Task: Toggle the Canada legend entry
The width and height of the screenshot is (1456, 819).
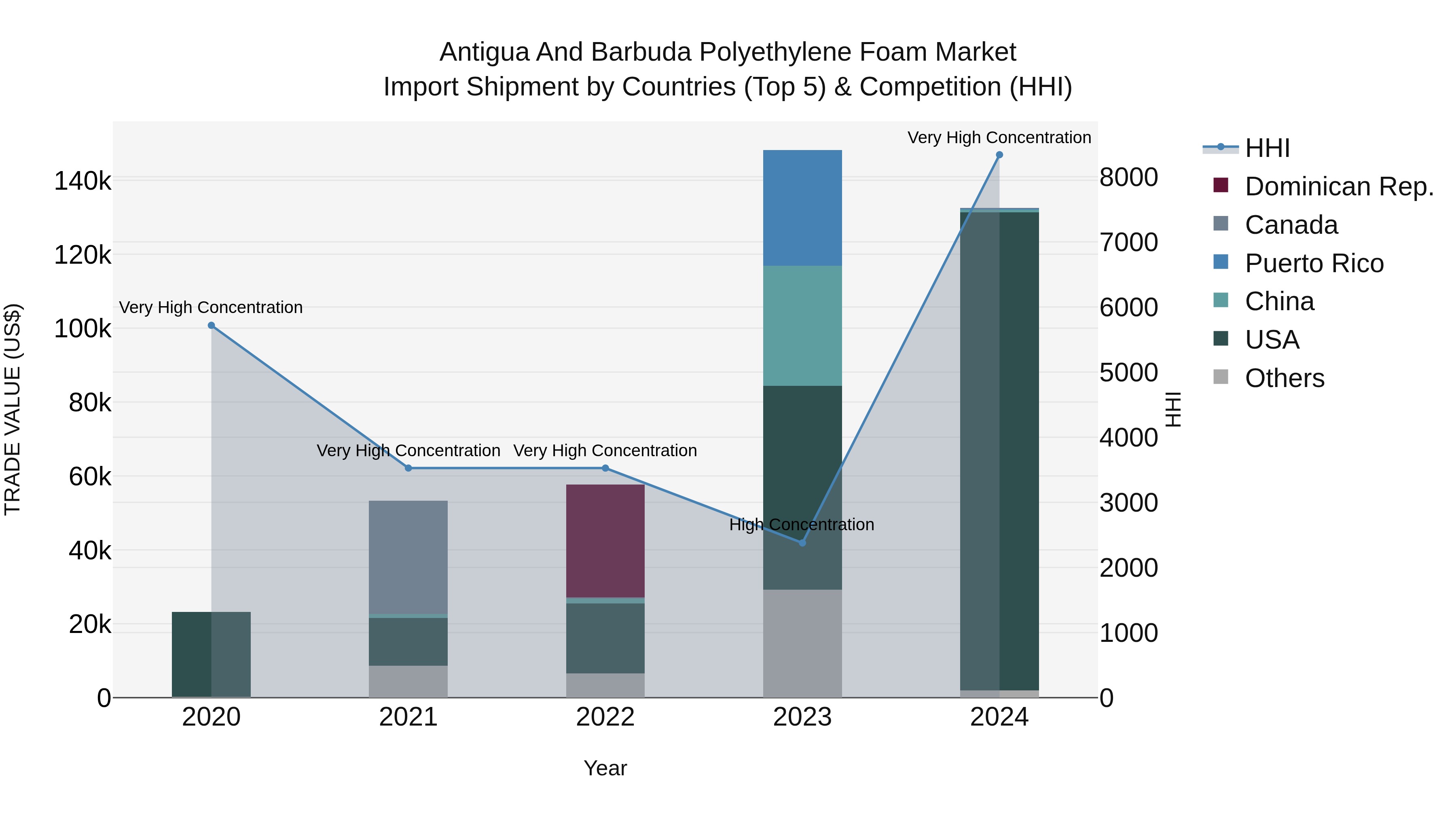Action: click(x=1276, y=224)
